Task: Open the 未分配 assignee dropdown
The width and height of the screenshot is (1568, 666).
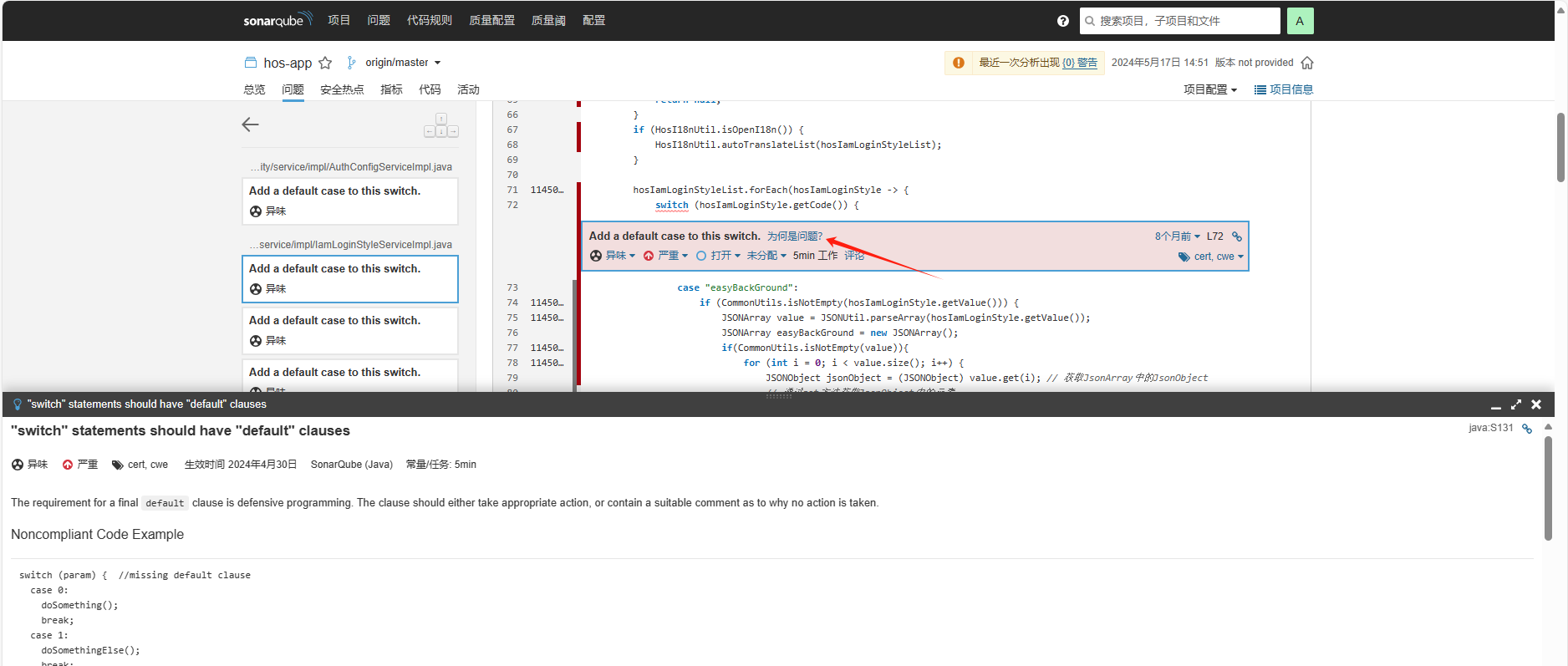Action: click(x=766, y=256)
